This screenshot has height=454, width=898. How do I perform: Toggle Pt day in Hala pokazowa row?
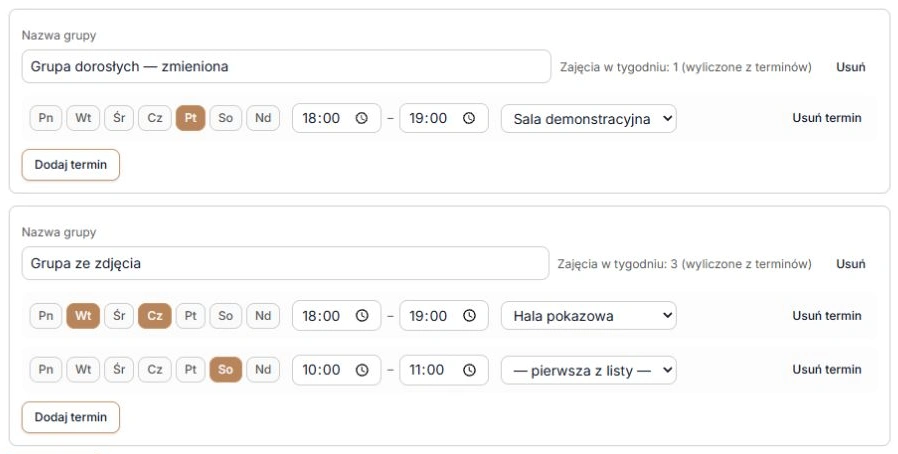191,315
